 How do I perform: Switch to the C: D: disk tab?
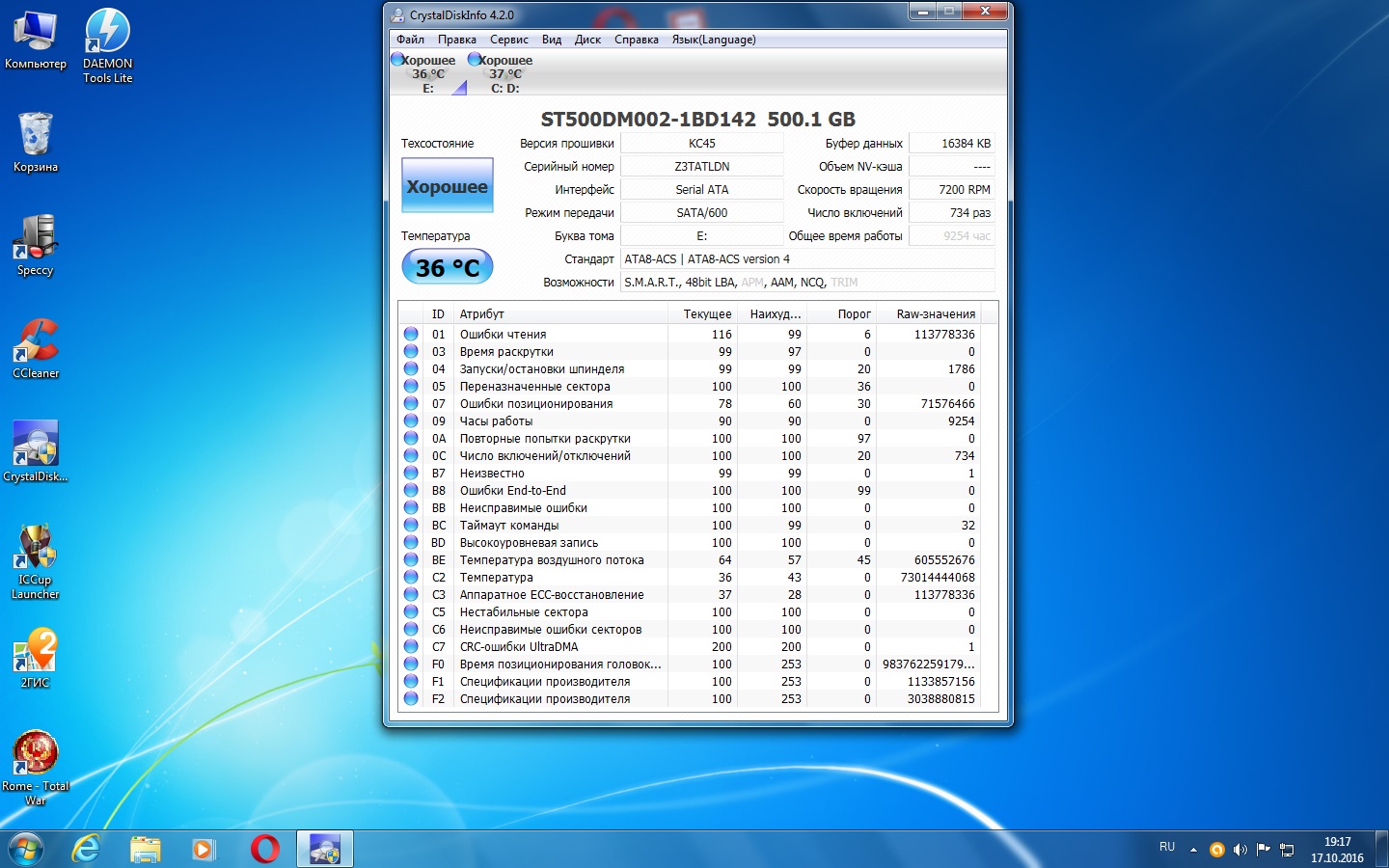point(504,74)
